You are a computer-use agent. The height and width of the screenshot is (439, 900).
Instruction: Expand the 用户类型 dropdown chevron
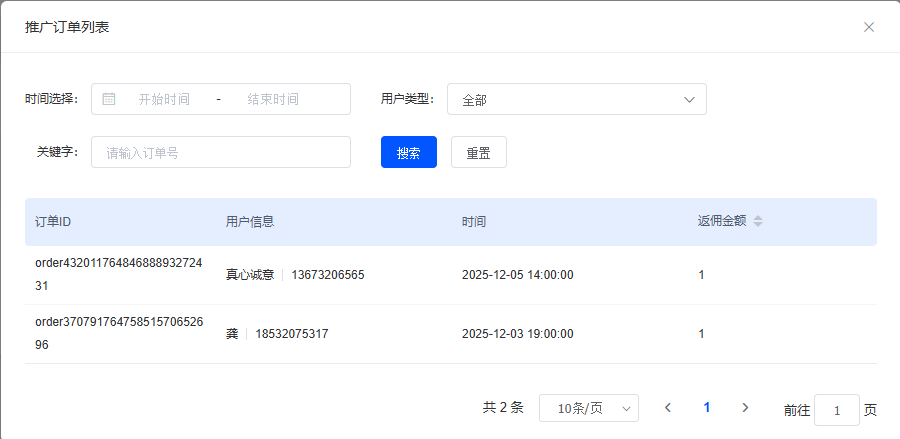[689, 99]
